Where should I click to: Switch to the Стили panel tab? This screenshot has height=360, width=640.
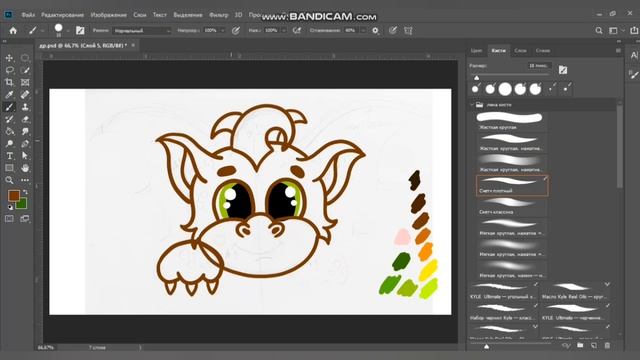click(542, 51)
